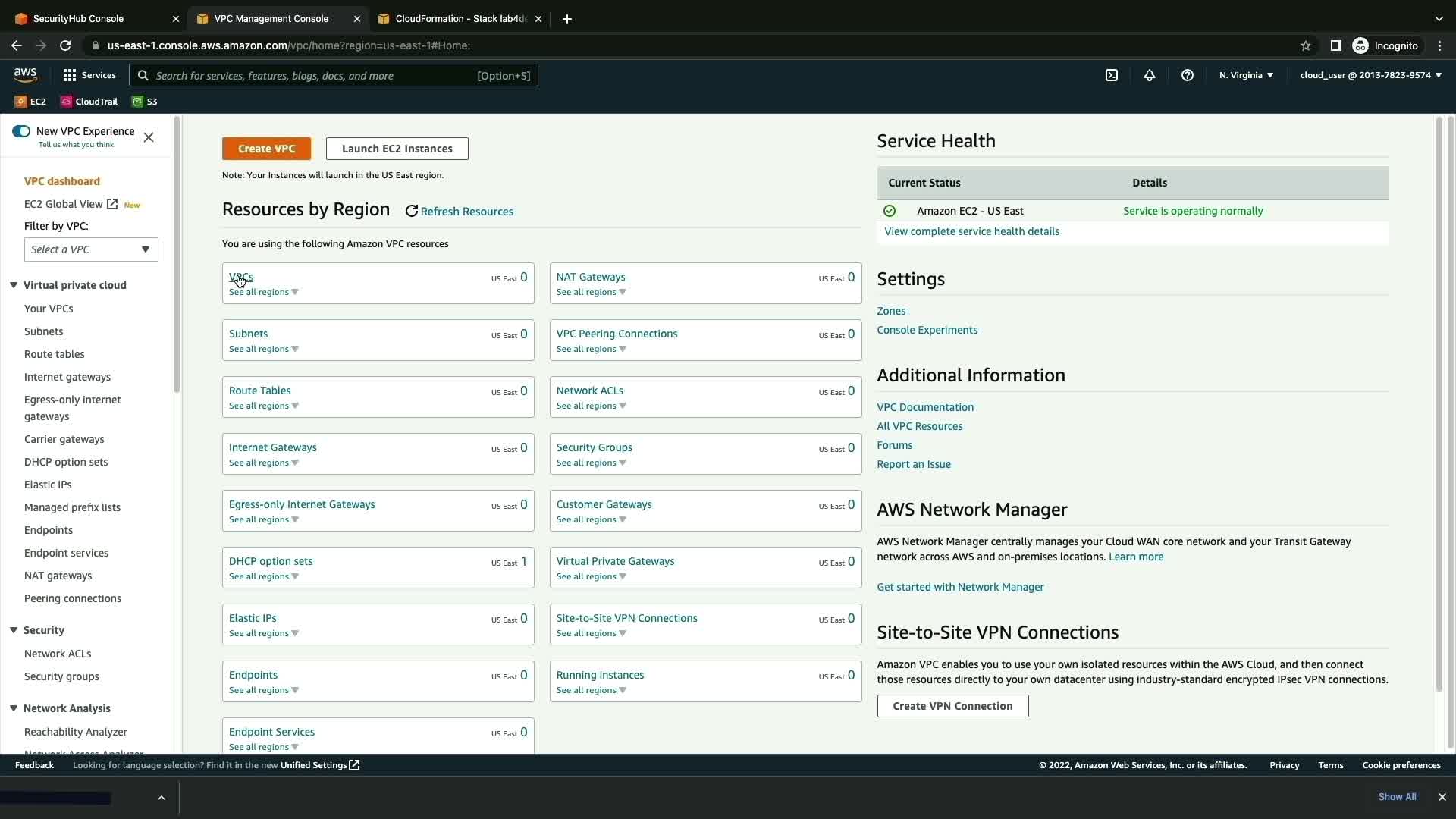
Task: Click the notifications bell icon
Action: point(1150,75)
